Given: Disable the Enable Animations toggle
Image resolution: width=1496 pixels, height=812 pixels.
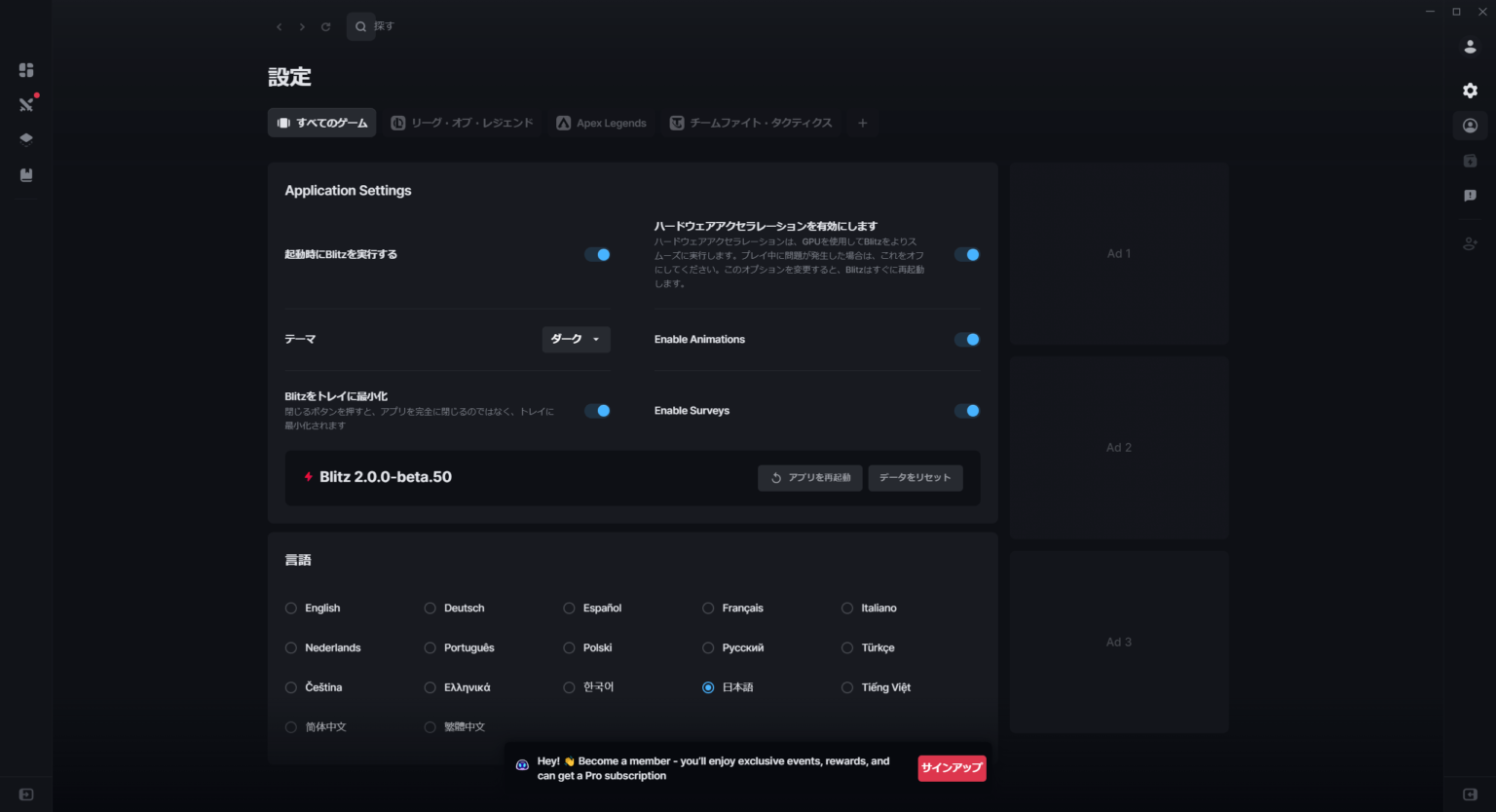Looking at the screenshot, I should point(966,340).
